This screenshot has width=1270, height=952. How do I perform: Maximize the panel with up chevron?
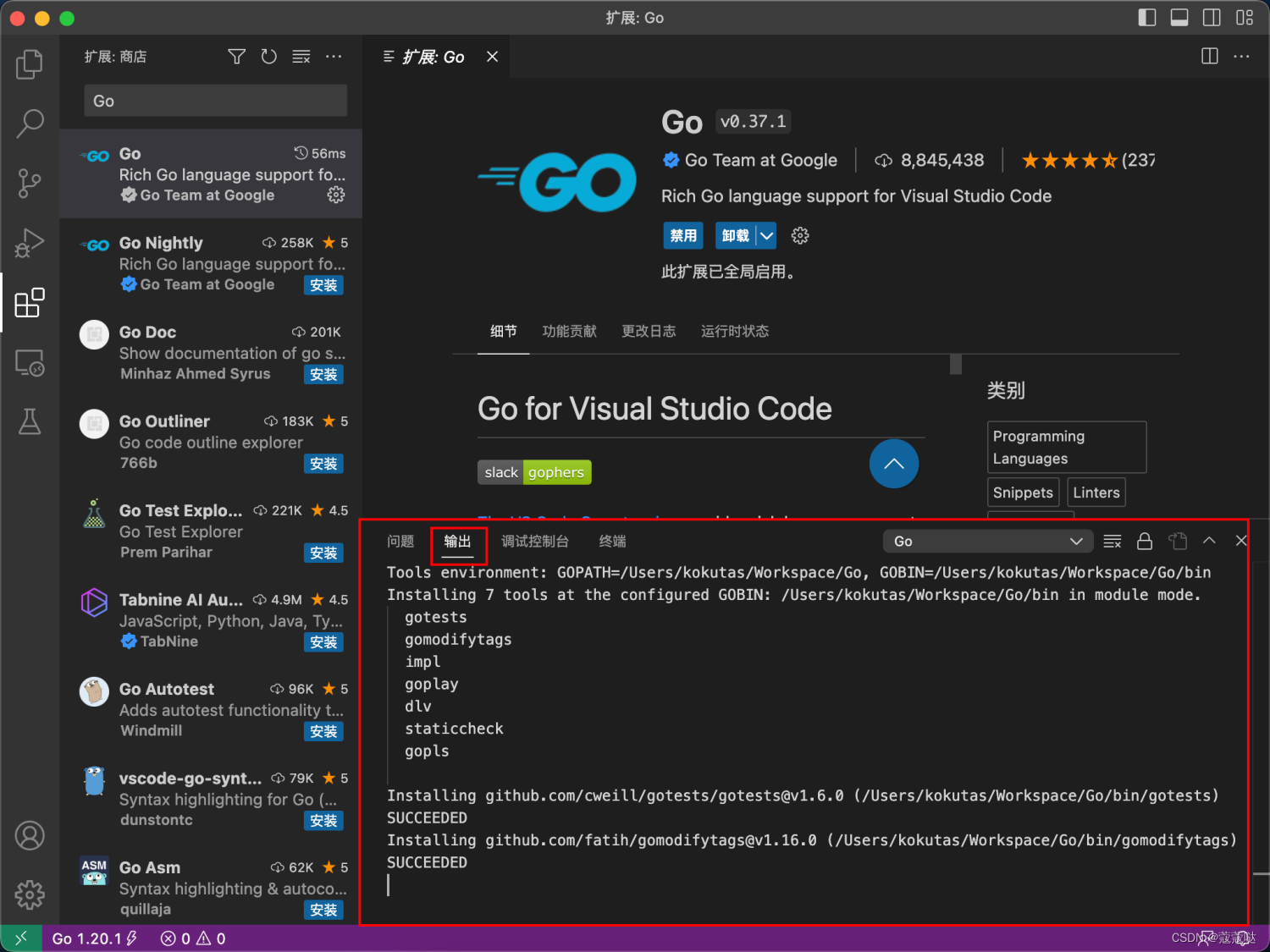tap(1209, 541)
